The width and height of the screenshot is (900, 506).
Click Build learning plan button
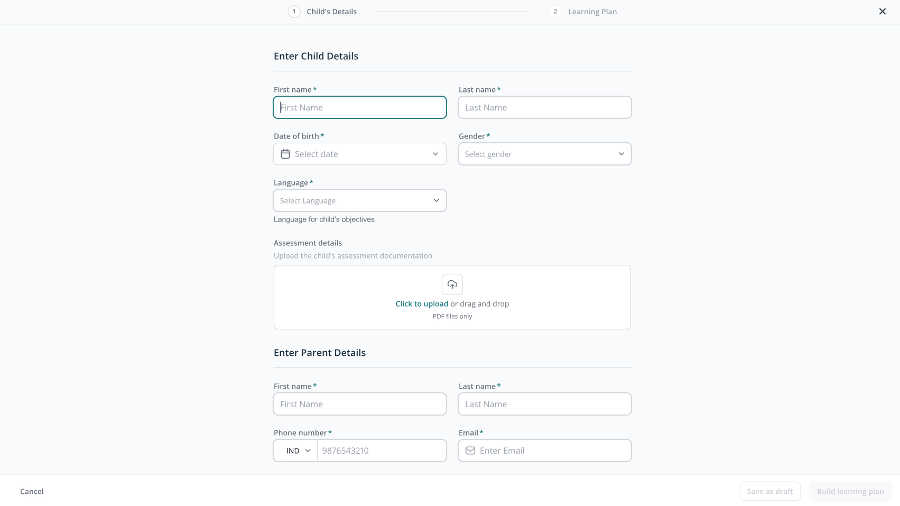click(x=850, y=491)
